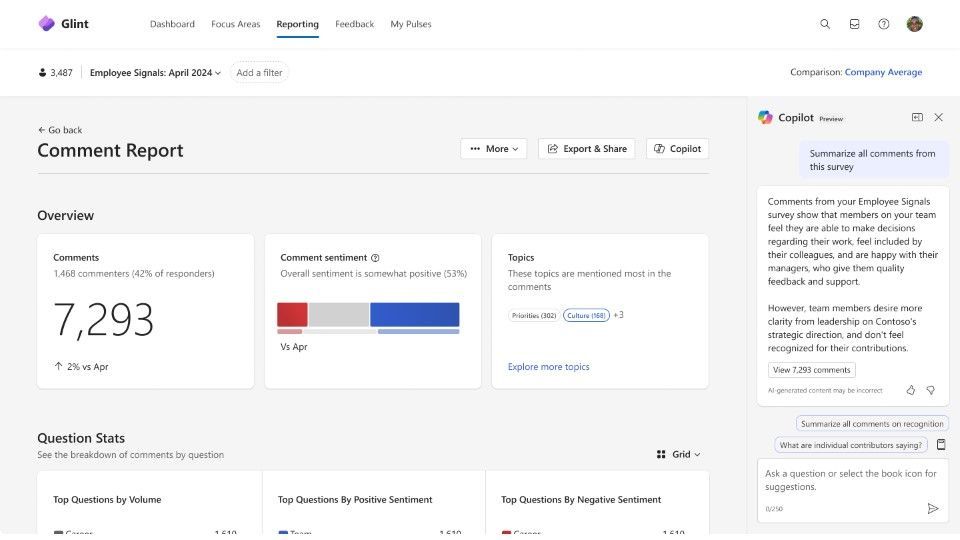The width and height of the screenshot is (960, 540).
Task: Click the comment sentiment info icon
Action: coord(375,258)
